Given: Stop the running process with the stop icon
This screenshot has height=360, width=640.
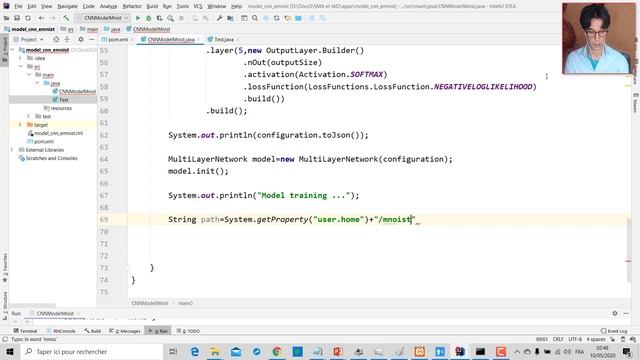Looking at the screenshot, I should tap(181, 18).
